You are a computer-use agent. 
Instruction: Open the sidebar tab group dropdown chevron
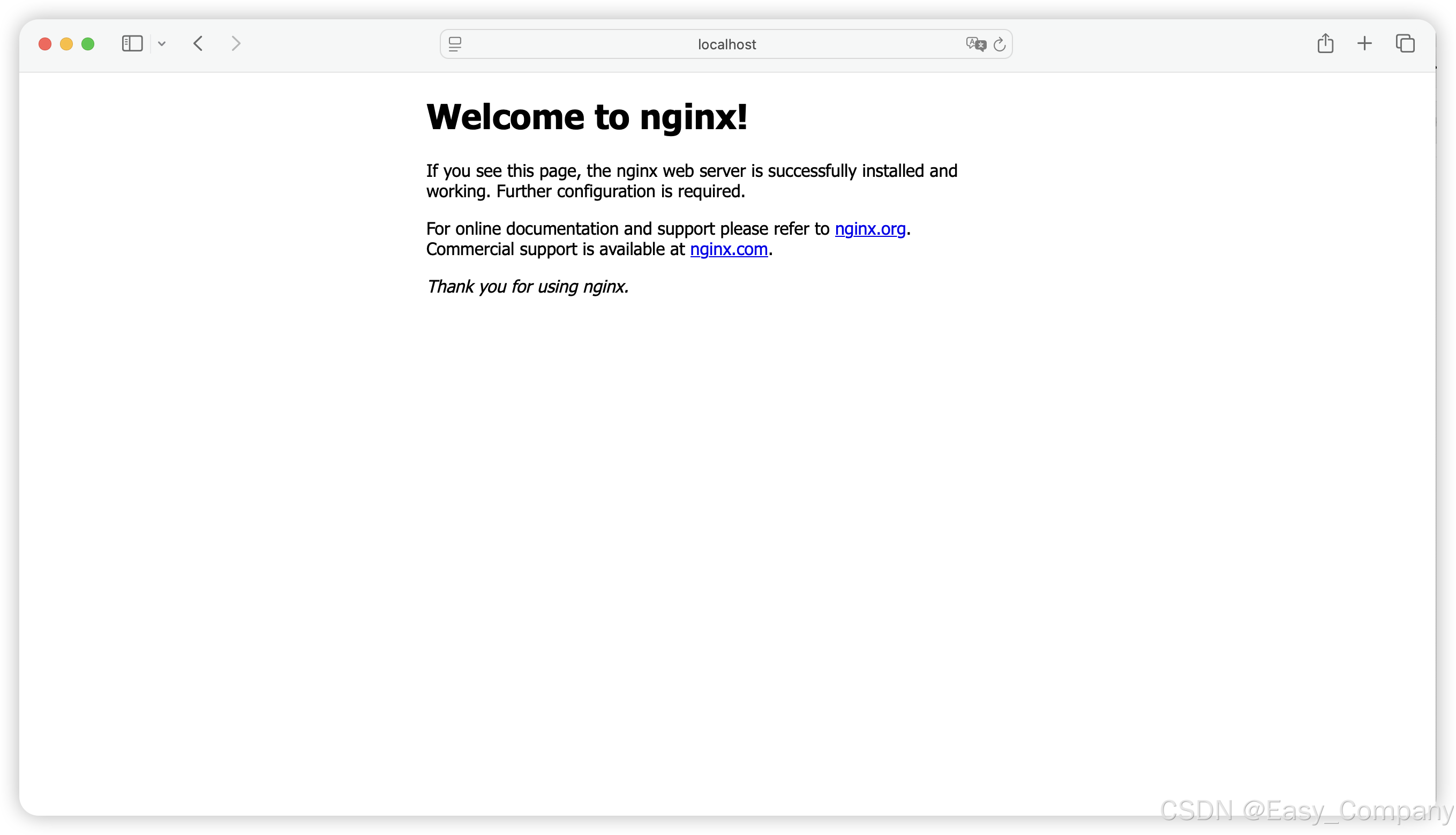[x=162, y=43]
